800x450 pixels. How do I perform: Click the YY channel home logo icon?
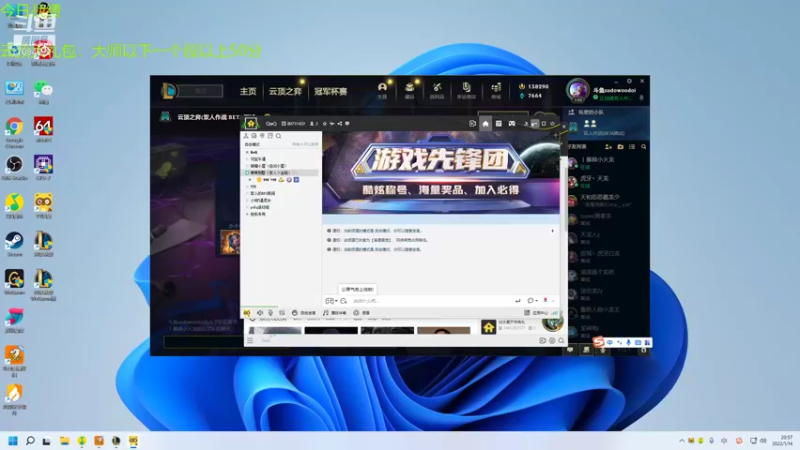251,123
